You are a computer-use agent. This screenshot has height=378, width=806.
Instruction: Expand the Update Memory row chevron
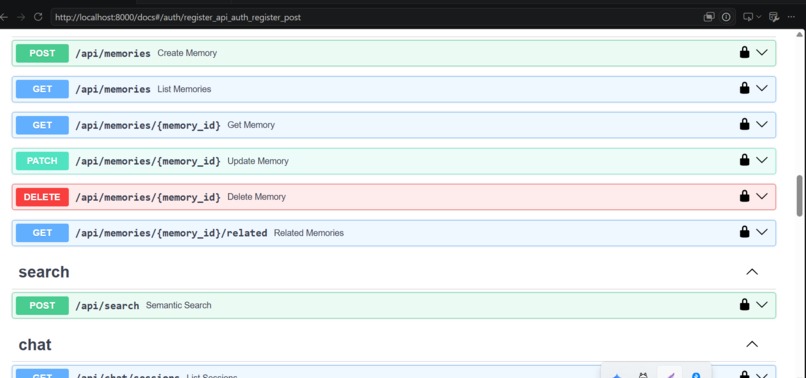[762, 160]
